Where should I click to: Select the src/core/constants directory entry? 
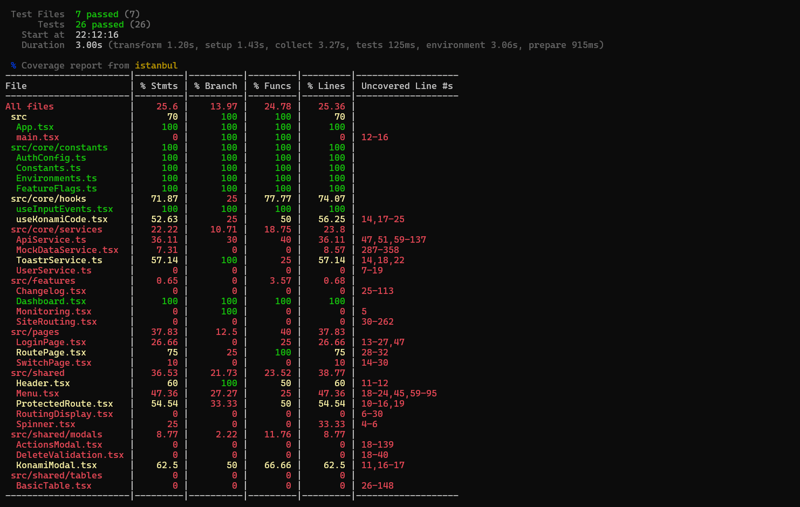(59, 148)
